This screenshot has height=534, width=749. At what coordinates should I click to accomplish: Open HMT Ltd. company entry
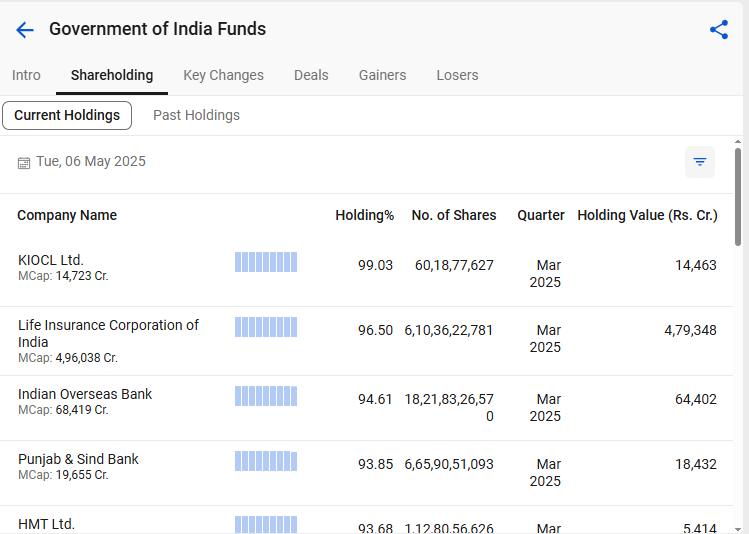[x=46, y=524]
